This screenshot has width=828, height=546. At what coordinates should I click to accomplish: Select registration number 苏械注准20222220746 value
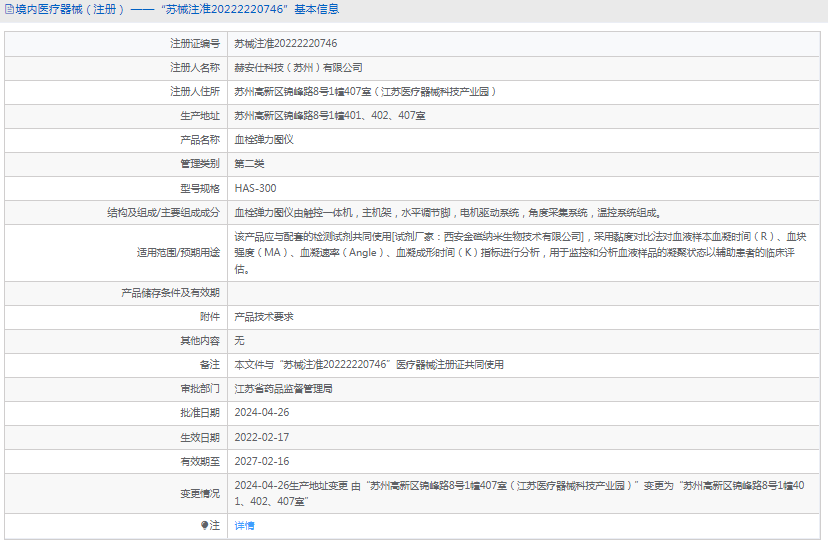pyautogui.click(x=286, y=43)
